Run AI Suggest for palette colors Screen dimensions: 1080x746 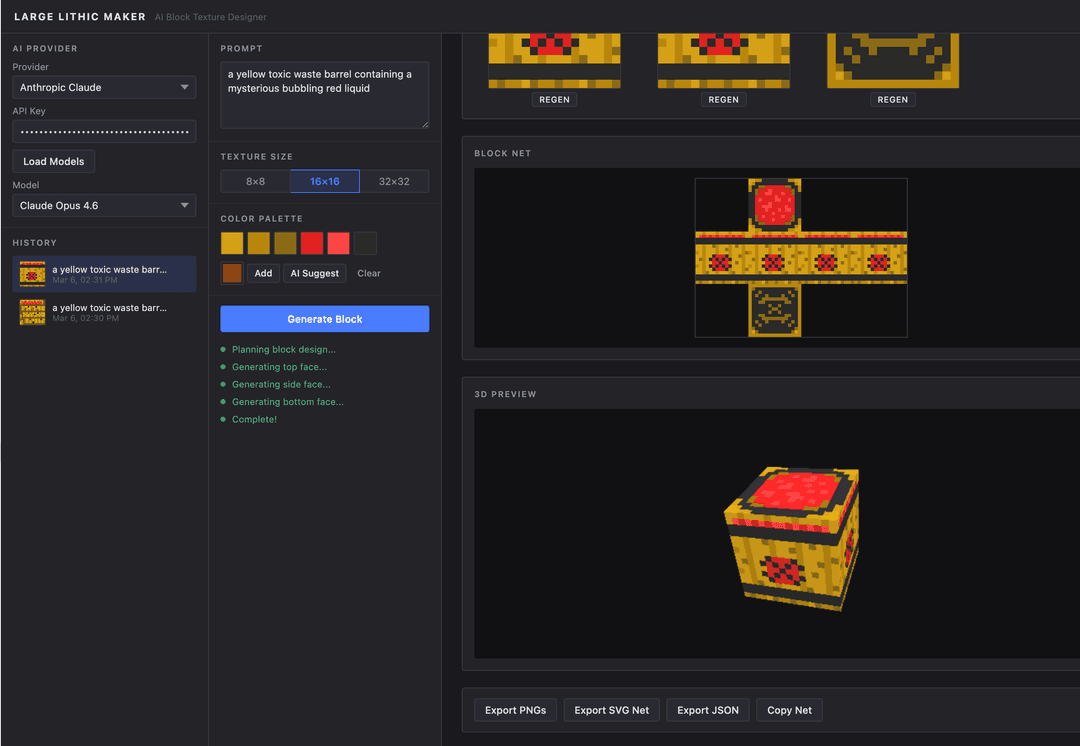click(314, 272)
